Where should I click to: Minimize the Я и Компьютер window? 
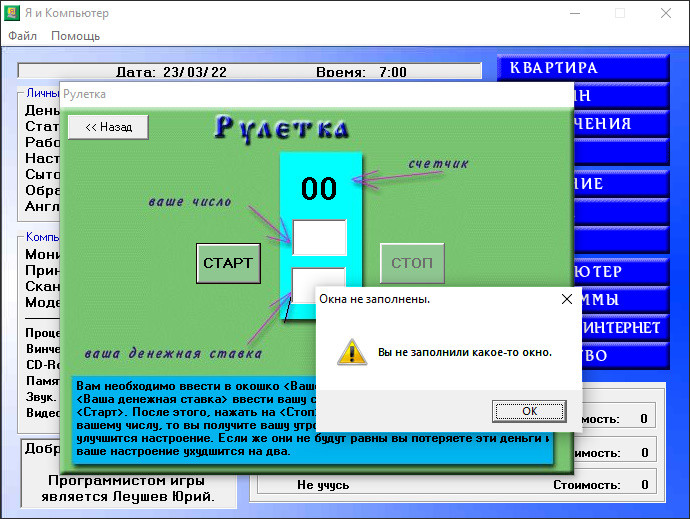pyautogui.click(x=575, y=13)
